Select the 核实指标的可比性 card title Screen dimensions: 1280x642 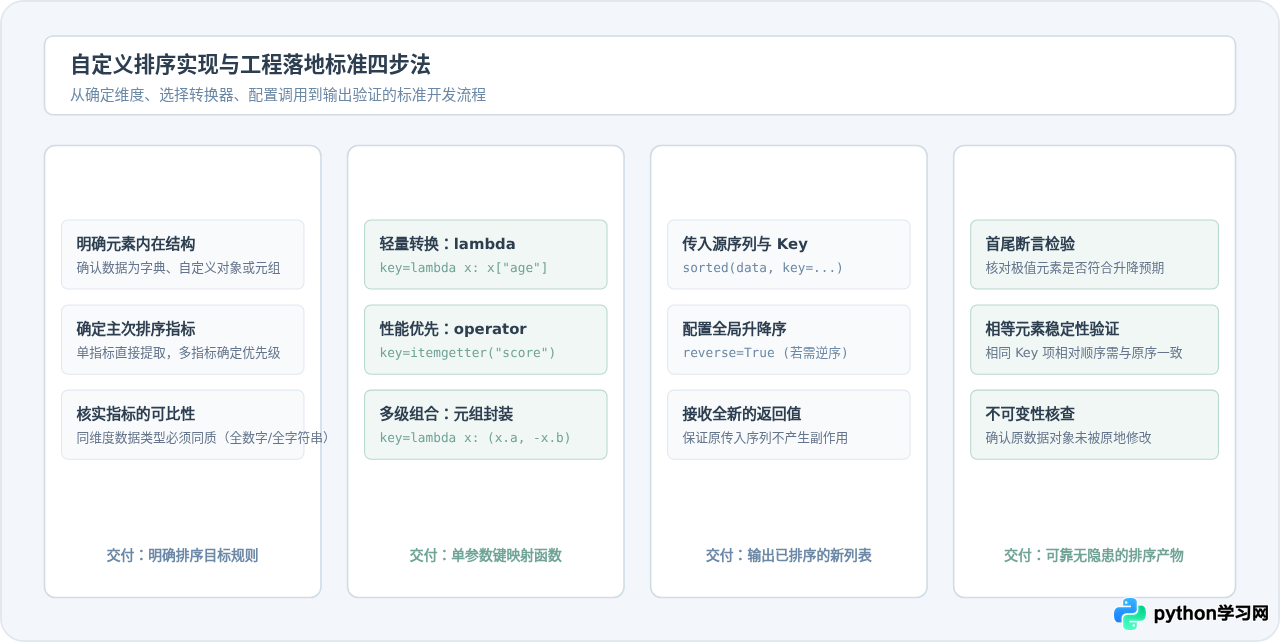click(x=136, y=414)
